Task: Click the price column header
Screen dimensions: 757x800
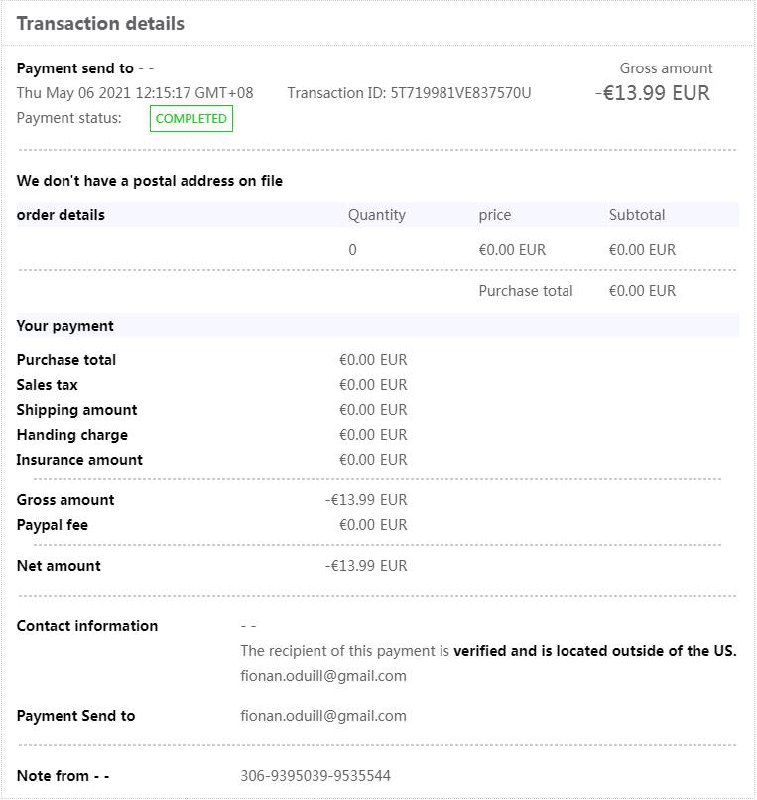Action: click(495, 215)
